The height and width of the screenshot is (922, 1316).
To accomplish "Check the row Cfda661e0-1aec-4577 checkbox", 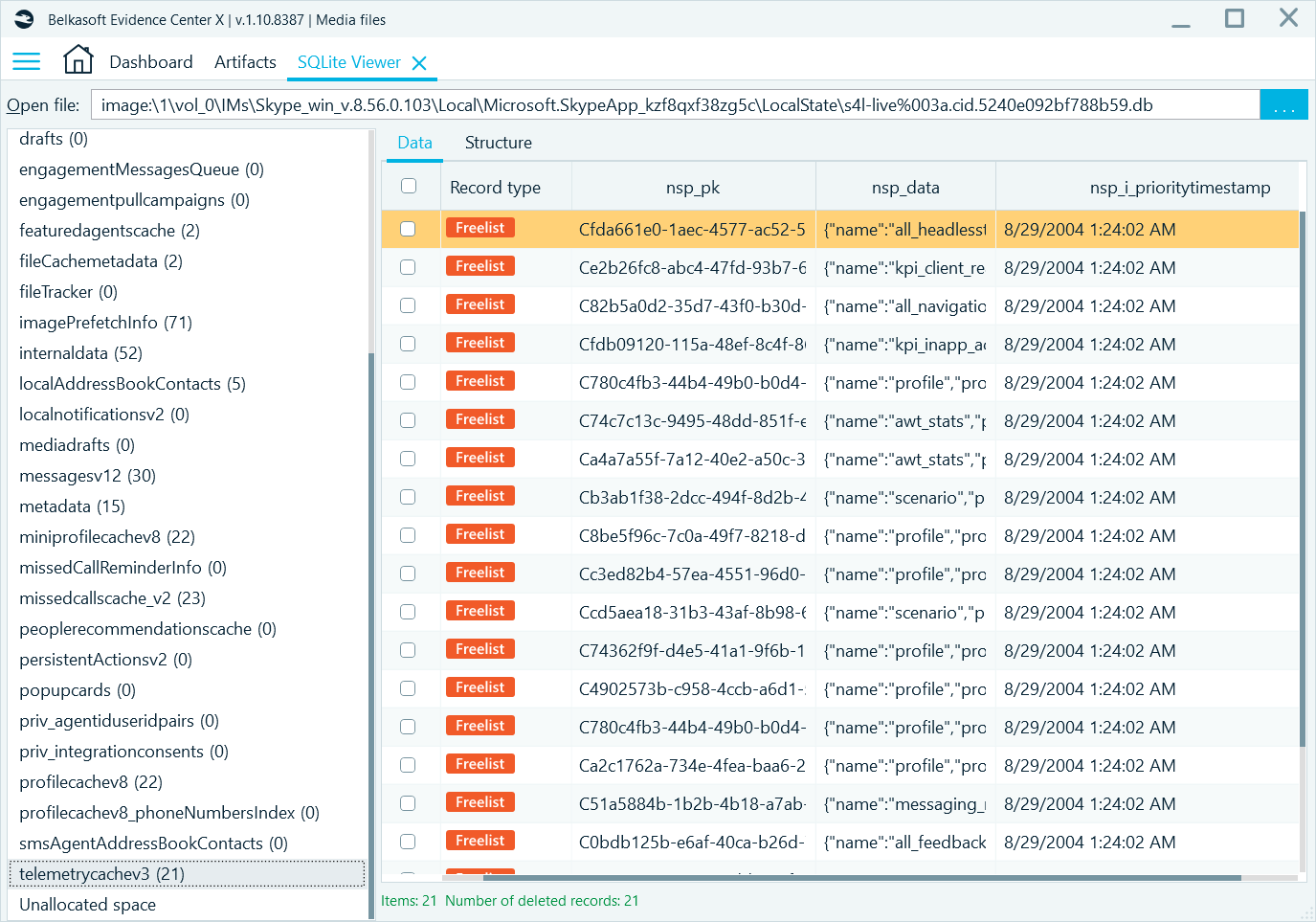I will pyautogui.click(x=408, y=229).
